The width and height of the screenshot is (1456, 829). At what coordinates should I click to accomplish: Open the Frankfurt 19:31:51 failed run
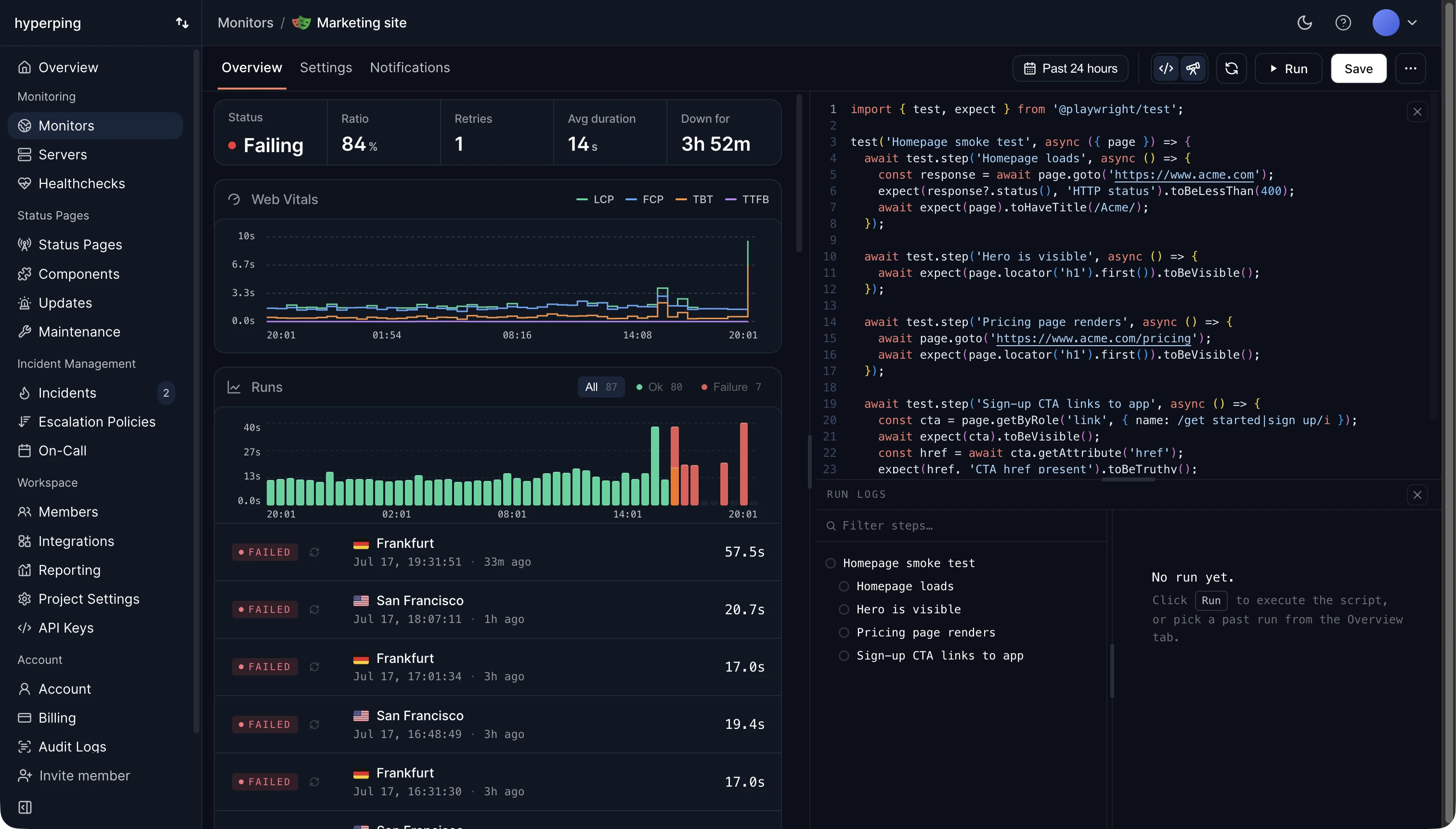tap(498, 552)
